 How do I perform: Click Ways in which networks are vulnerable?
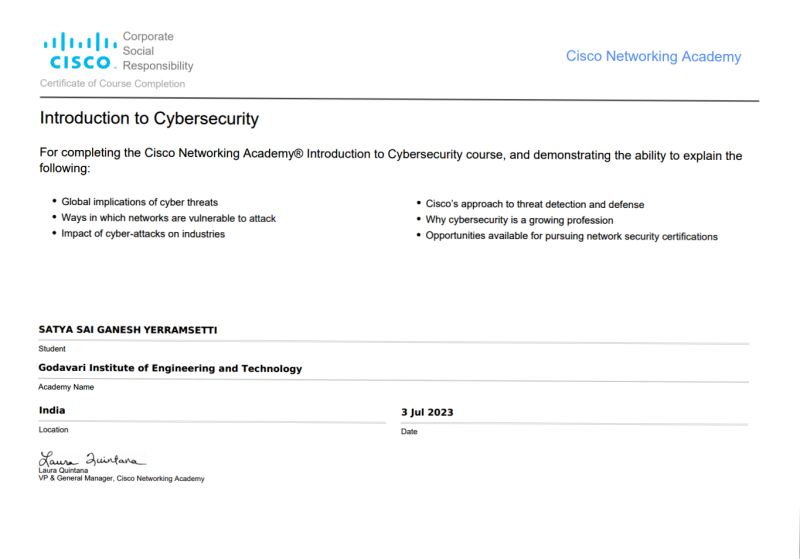coord(168,218)
